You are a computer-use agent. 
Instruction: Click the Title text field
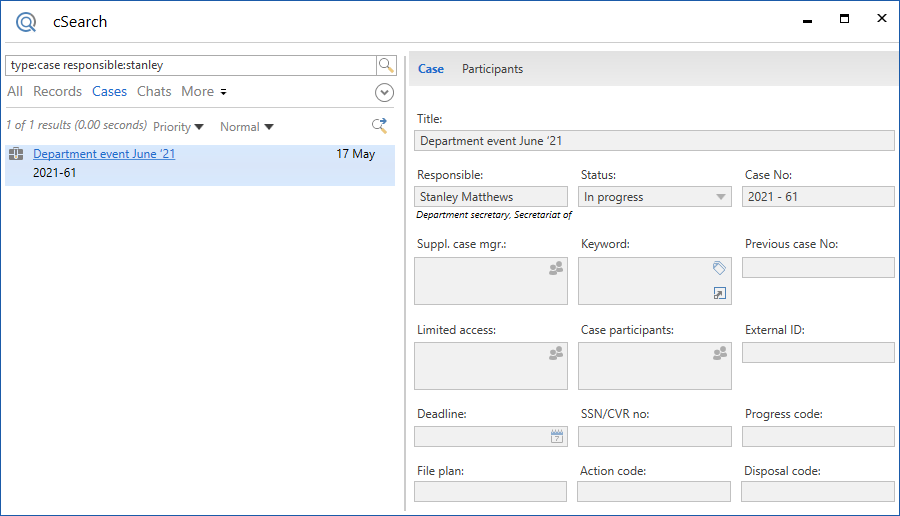(654, 141)
